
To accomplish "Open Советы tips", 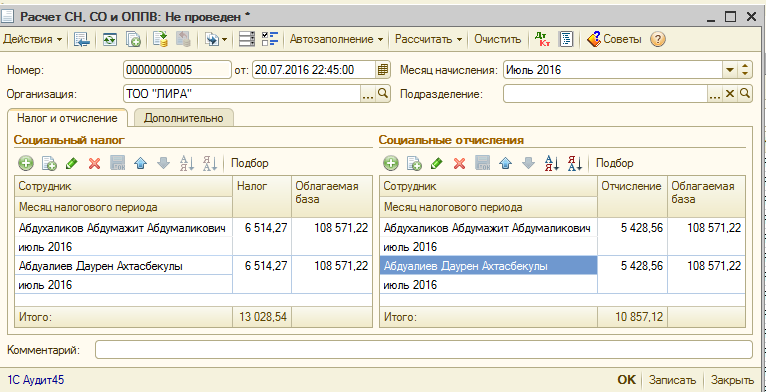I will tap(614, 40).
